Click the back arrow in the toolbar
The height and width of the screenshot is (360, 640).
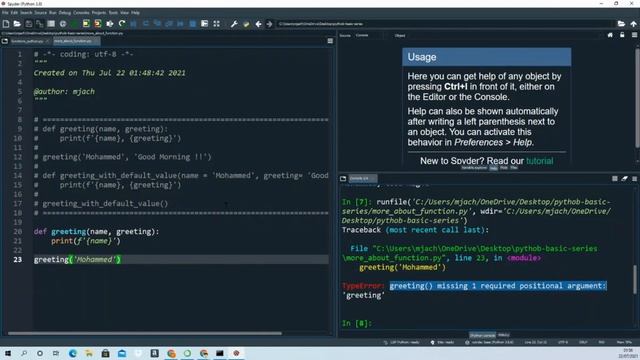258,24
